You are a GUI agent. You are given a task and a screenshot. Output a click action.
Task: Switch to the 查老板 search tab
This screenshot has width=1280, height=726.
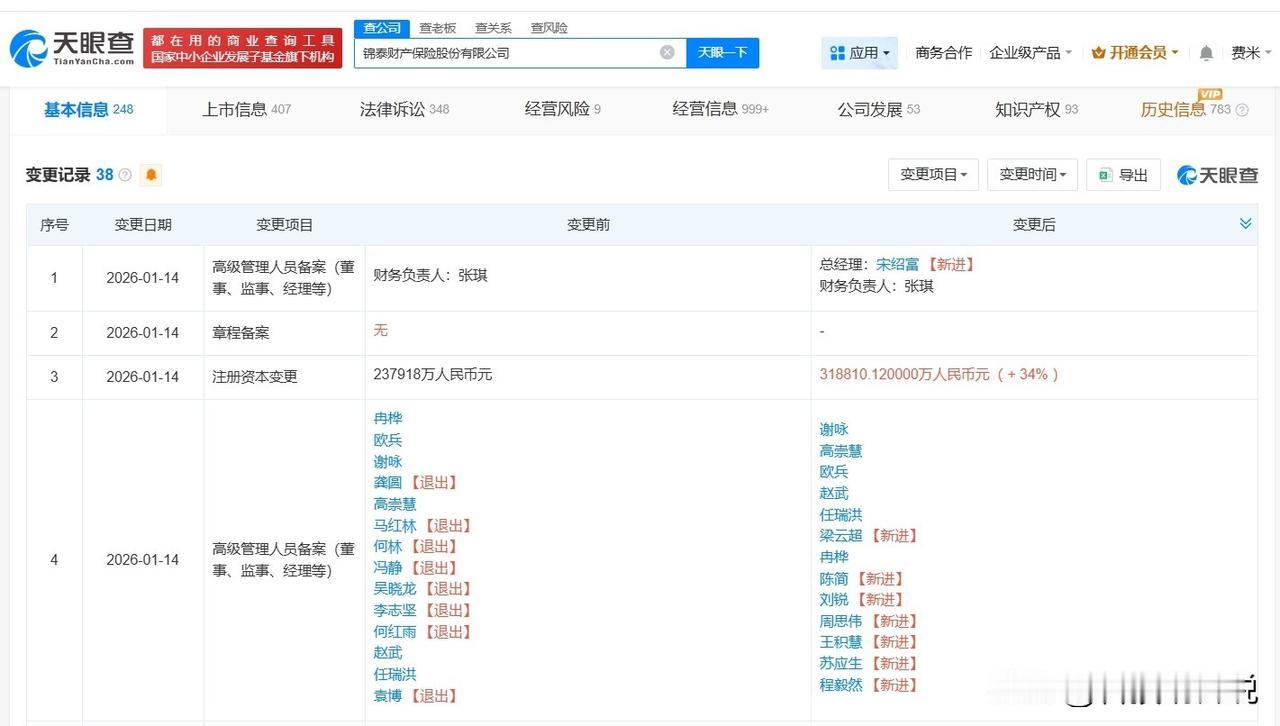click(x=437, y=27)
